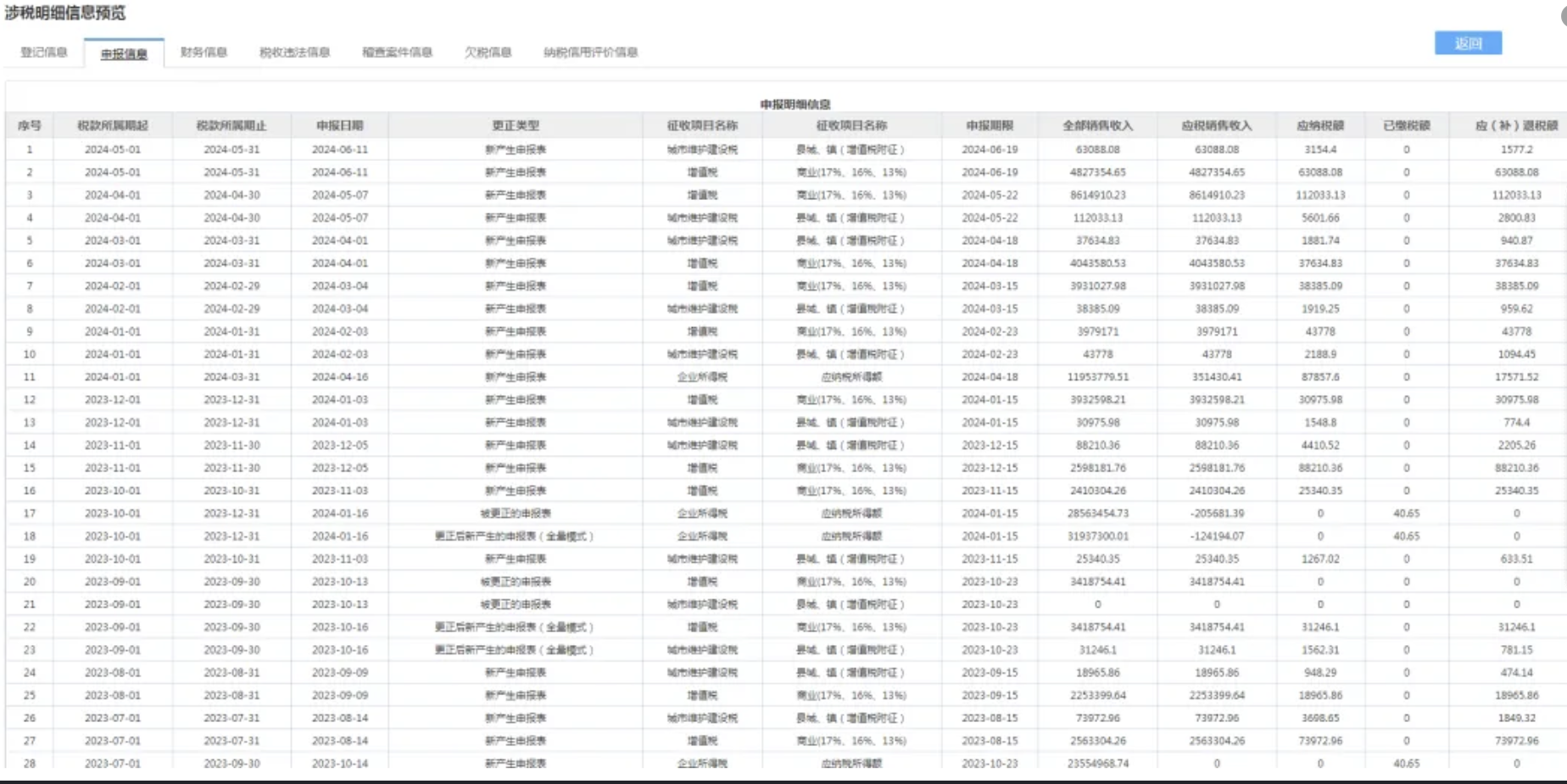1567x784 pixels.
Task: Select the 4410.52 cell in row 14
Action: [1320, 445]
